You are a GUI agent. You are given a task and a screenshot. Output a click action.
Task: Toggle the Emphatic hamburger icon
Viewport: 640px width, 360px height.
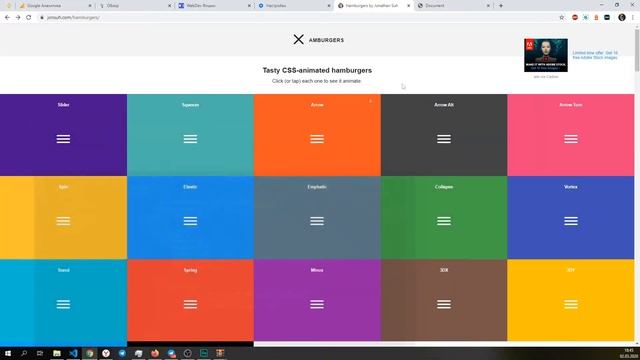pyautogui.click(x=317, y=221)
